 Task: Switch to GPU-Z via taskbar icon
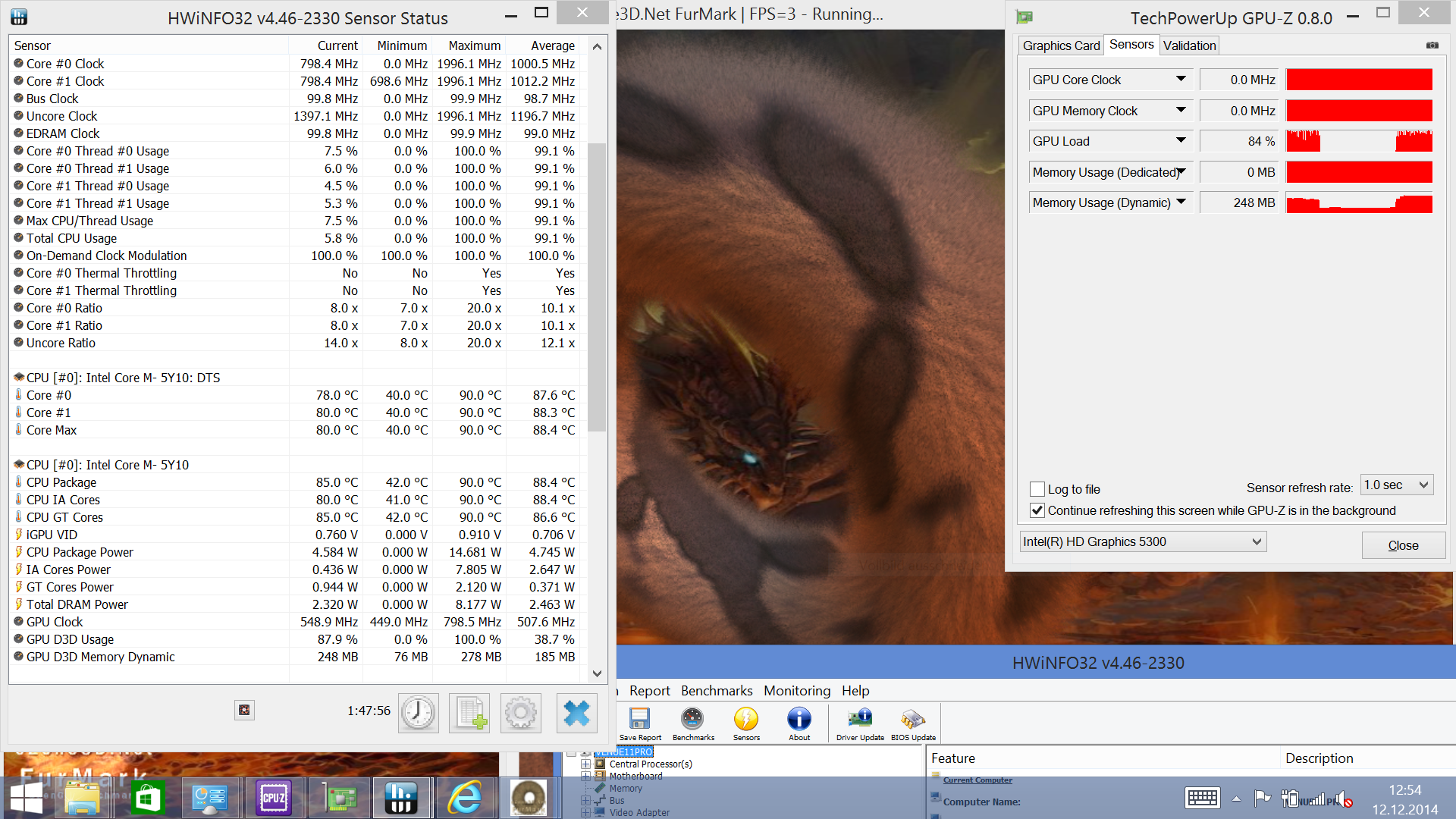(339, 798)
